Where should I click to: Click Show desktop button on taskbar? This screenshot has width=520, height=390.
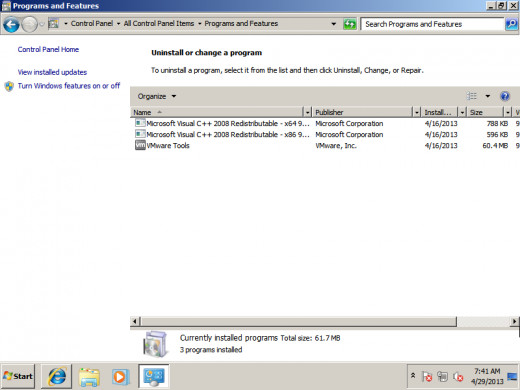pyautogui.click(x=513, y=376)
